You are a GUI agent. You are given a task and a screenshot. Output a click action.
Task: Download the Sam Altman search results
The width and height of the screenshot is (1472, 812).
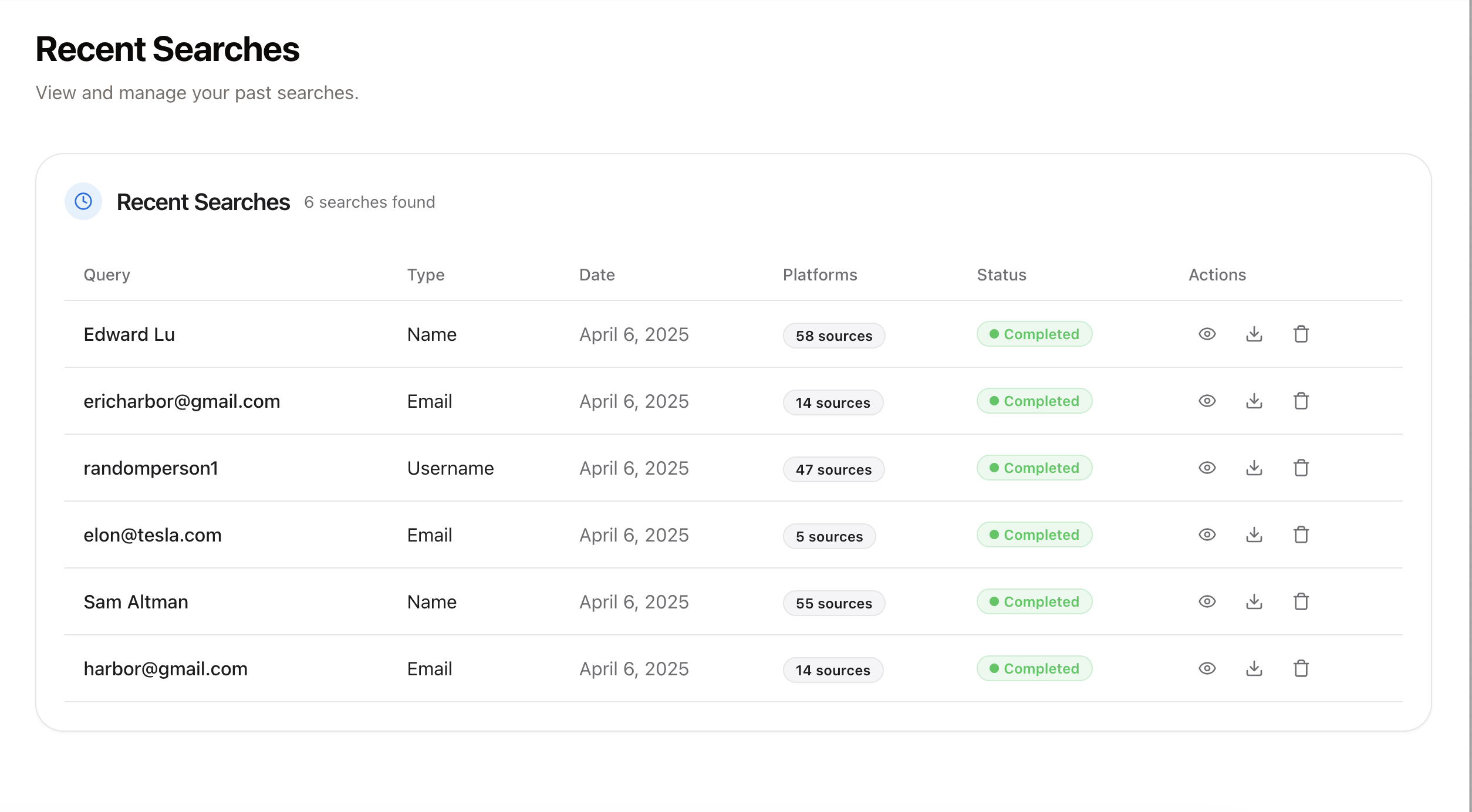click(1254, 602)
